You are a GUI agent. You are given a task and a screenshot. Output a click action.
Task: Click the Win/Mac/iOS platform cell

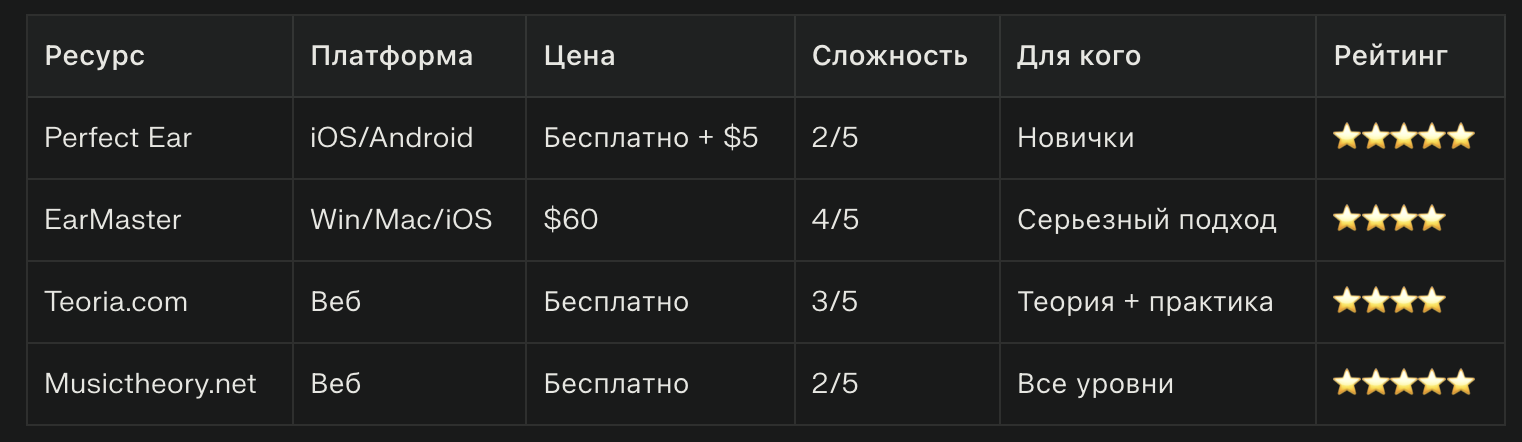(402, 219)
